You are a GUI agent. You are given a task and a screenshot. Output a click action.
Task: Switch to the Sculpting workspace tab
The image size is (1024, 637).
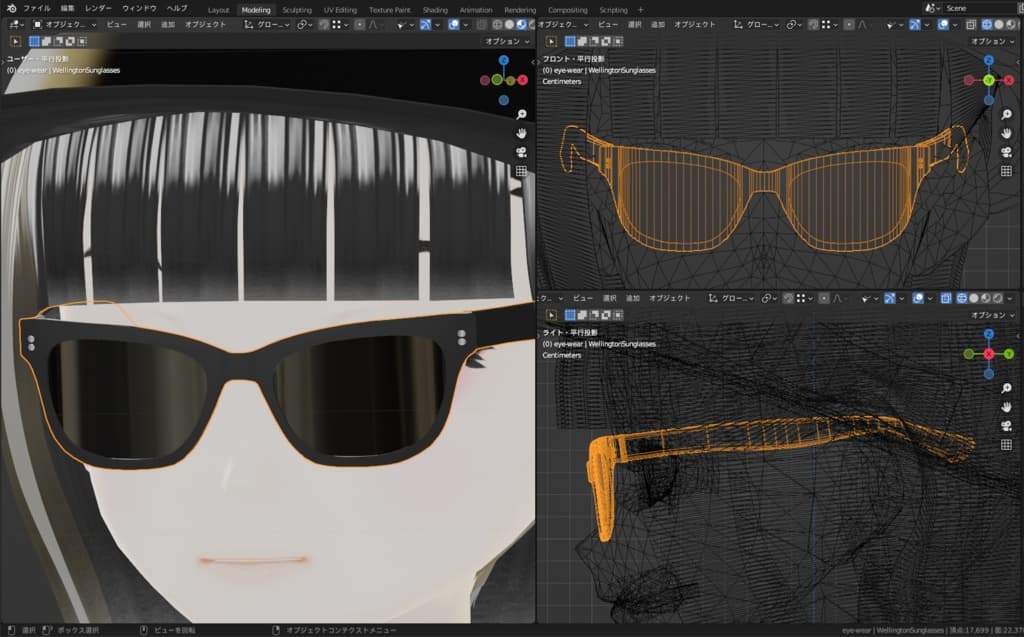click(296, 9)
